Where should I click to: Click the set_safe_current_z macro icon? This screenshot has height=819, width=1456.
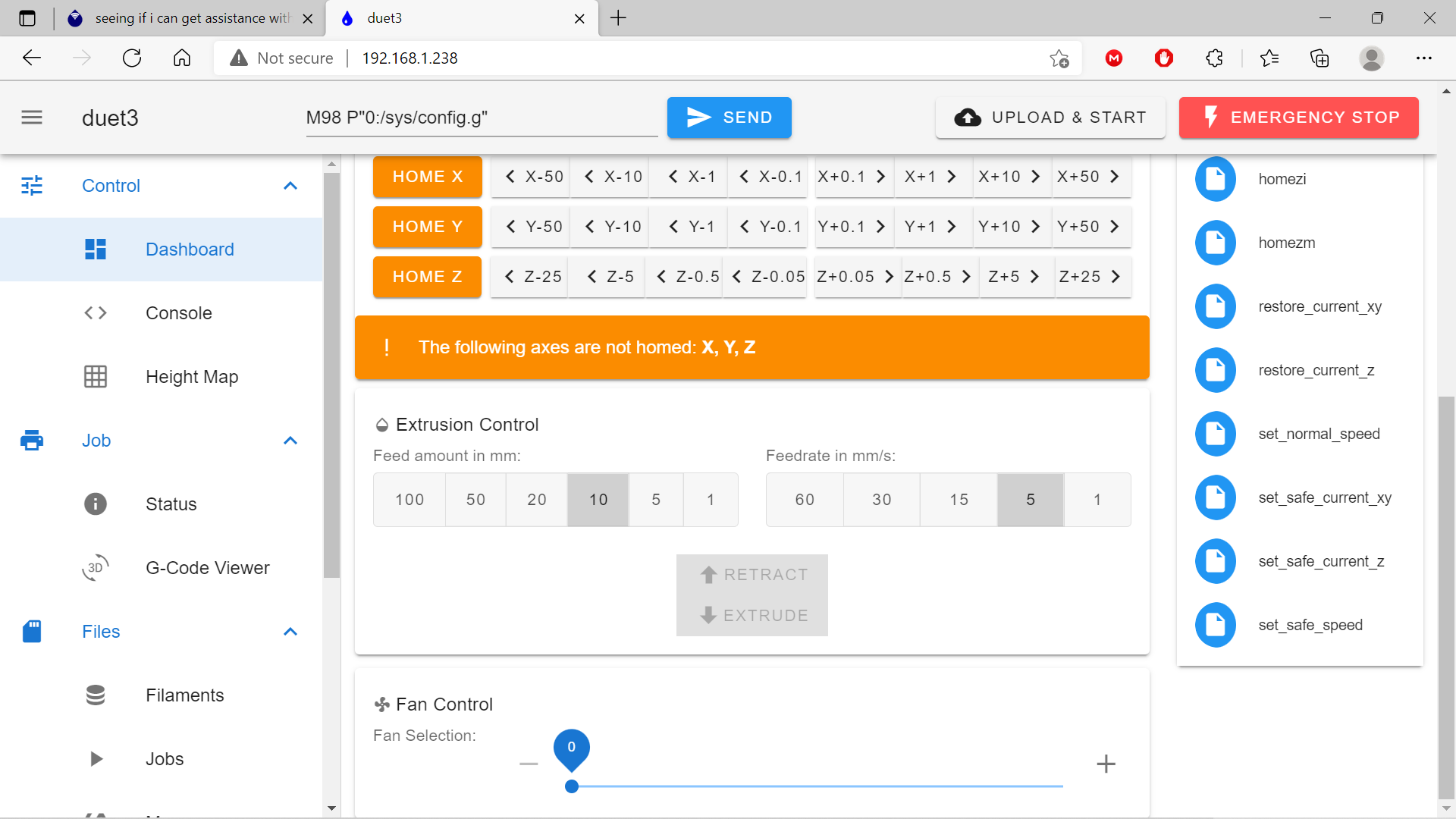click(x=1217, y=562)
